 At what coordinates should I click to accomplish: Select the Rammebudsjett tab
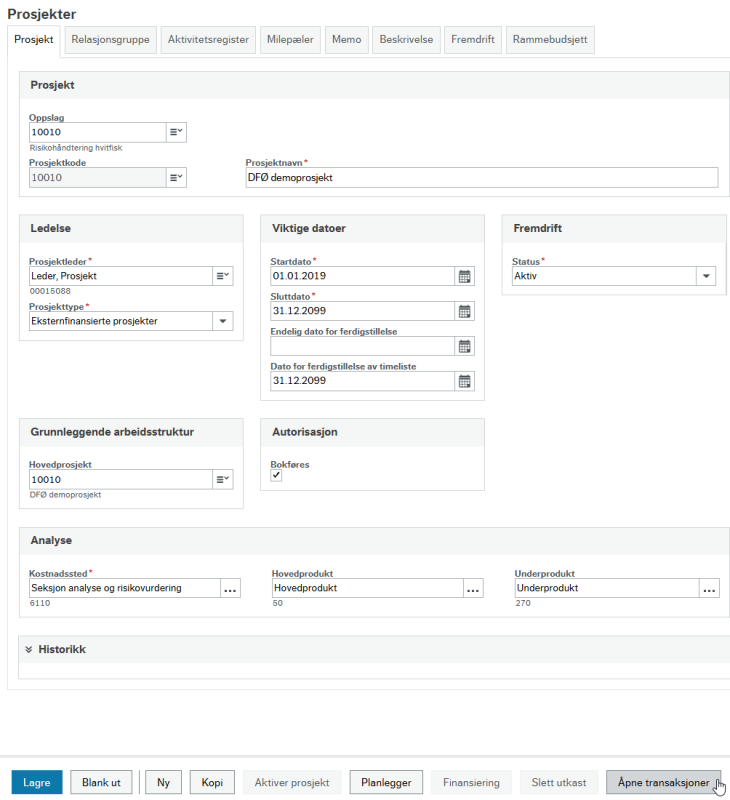point(550,40)
